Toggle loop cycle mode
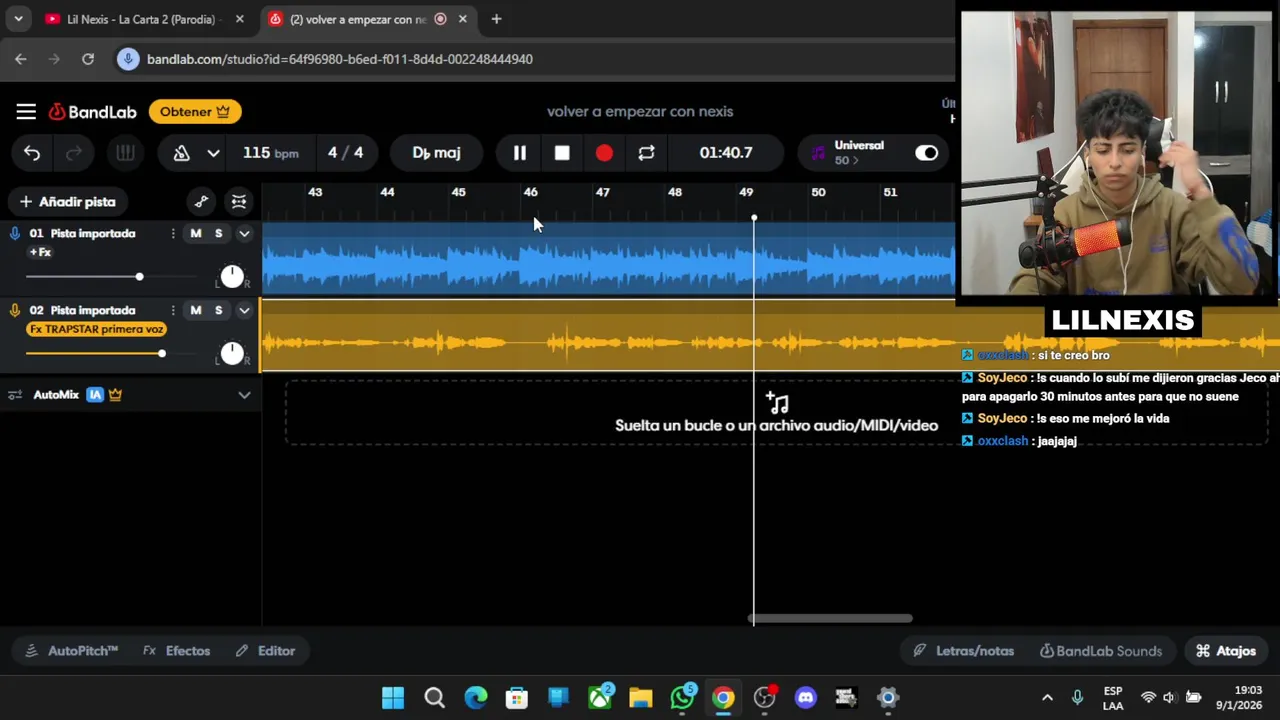The height and width of the screenshot is (720, 1280). tap(647, 153)
